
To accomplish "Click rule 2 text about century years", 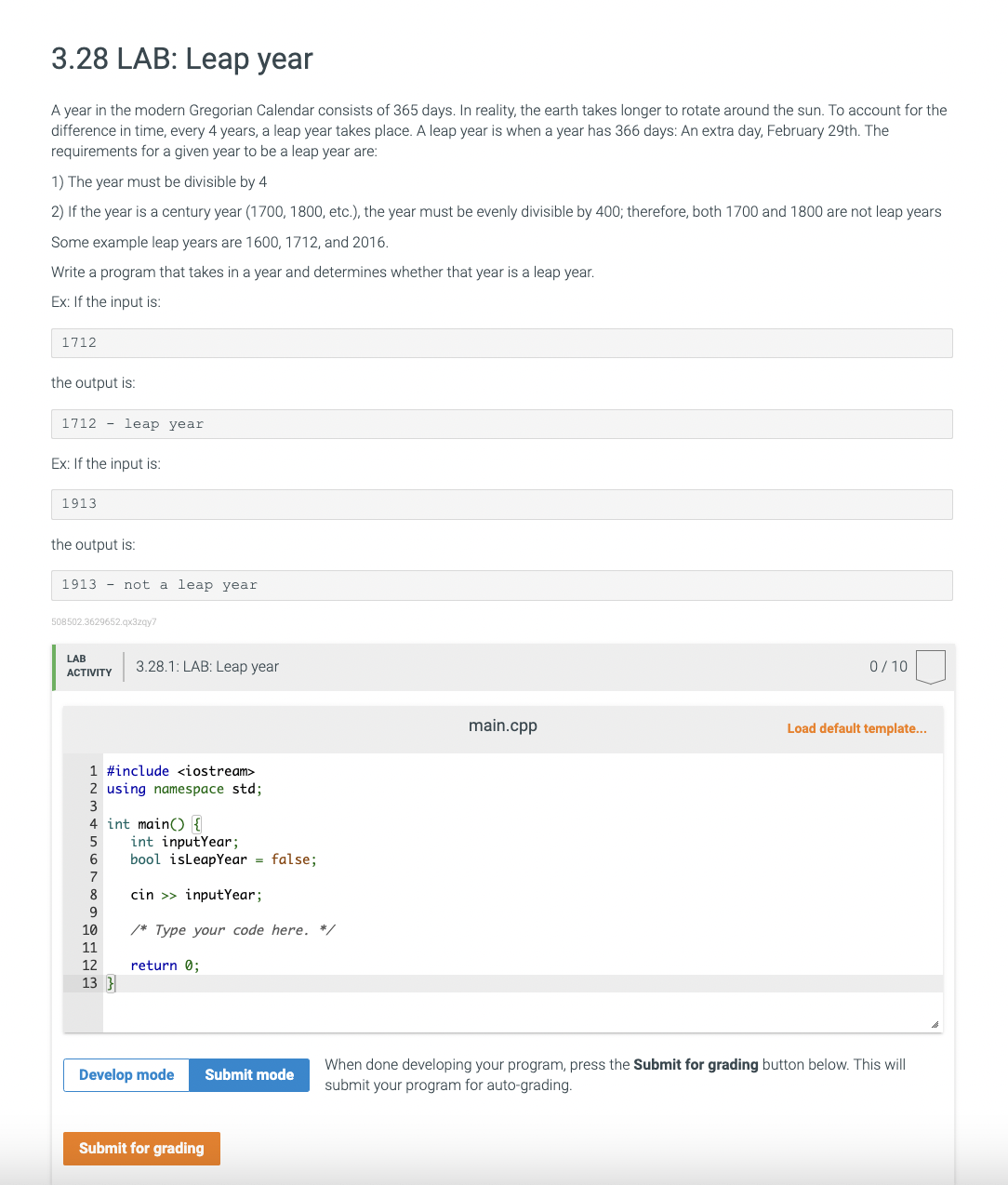I will click(x=497, y=212).
